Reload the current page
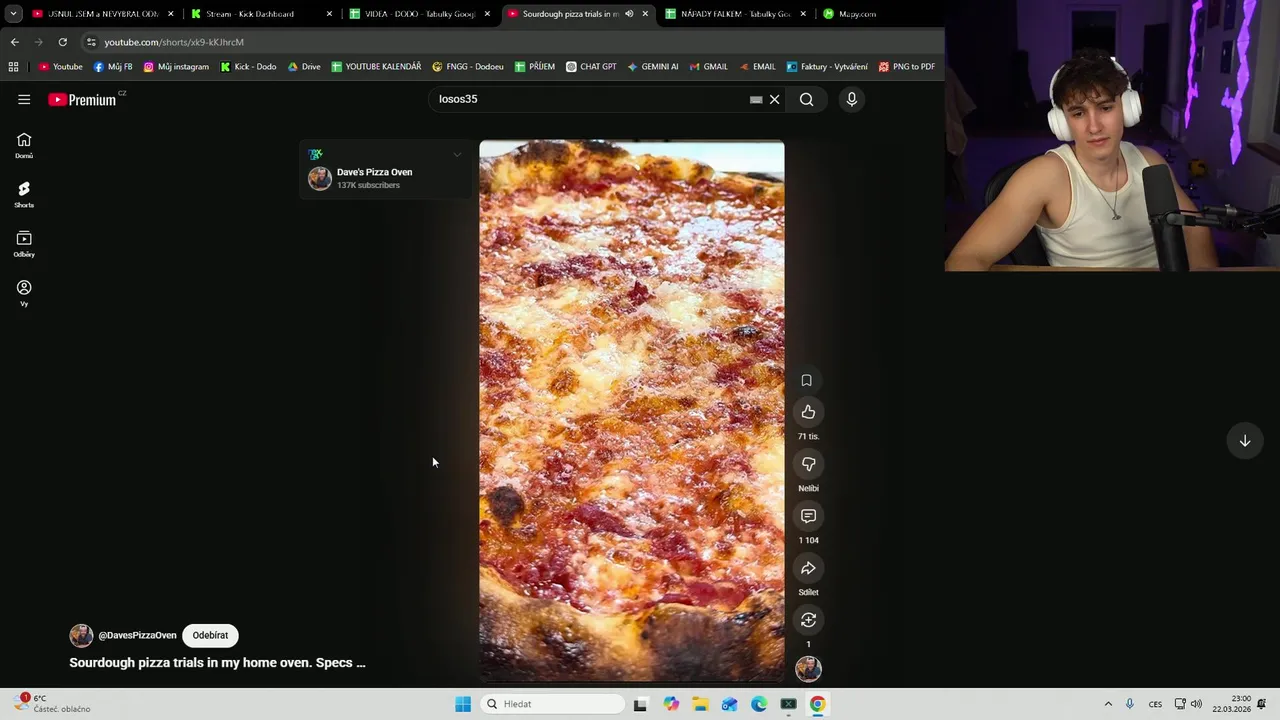This screenshot has width=1280, height=720. point(62,42)
